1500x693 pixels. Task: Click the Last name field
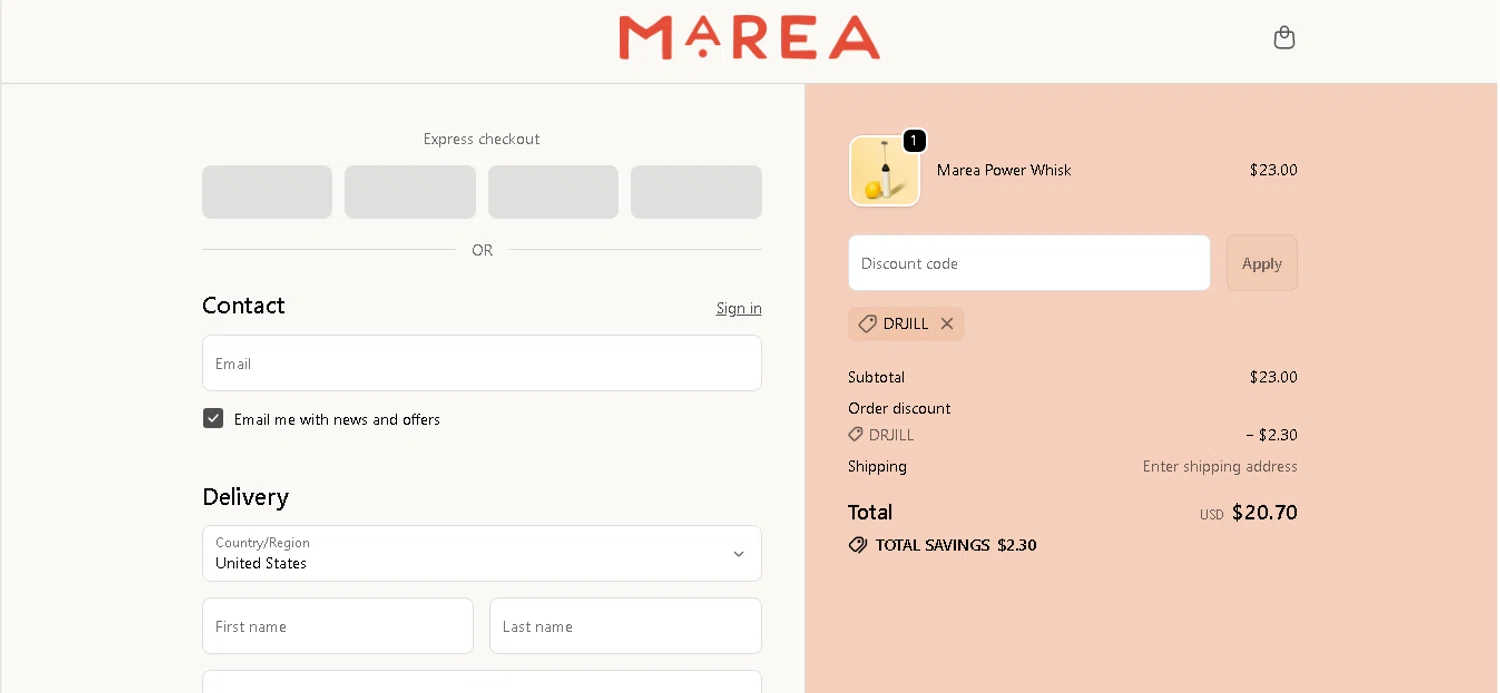coord(626,626)
